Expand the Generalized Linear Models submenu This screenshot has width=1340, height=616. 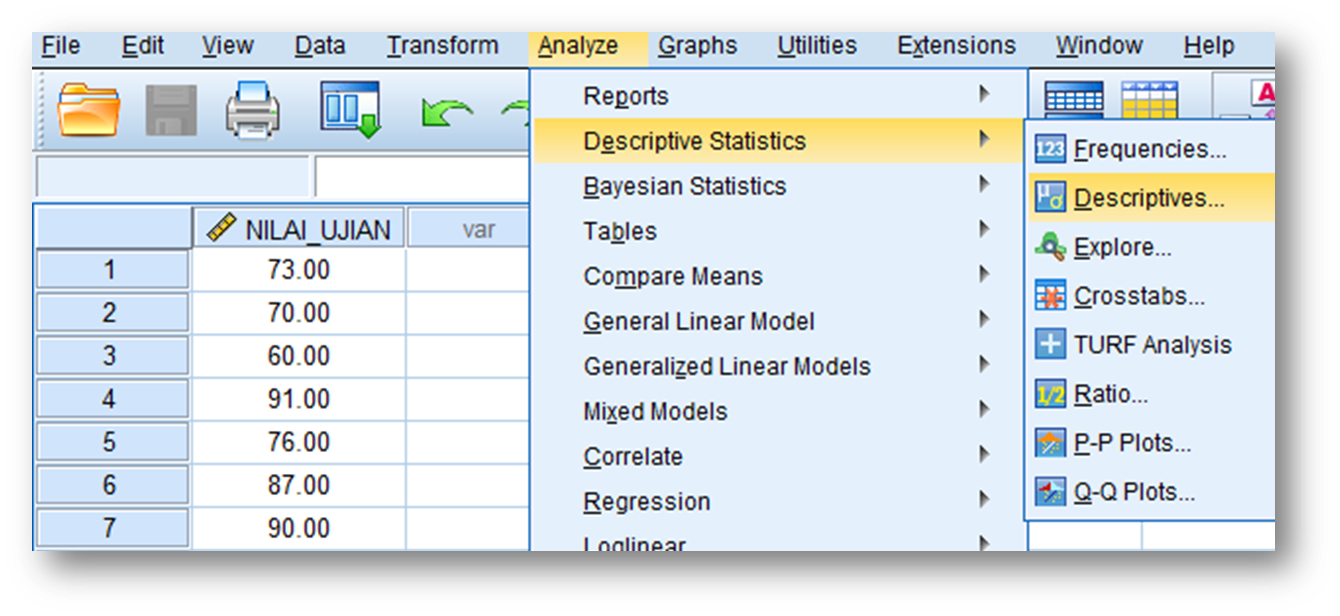click(x=778, y=366)
